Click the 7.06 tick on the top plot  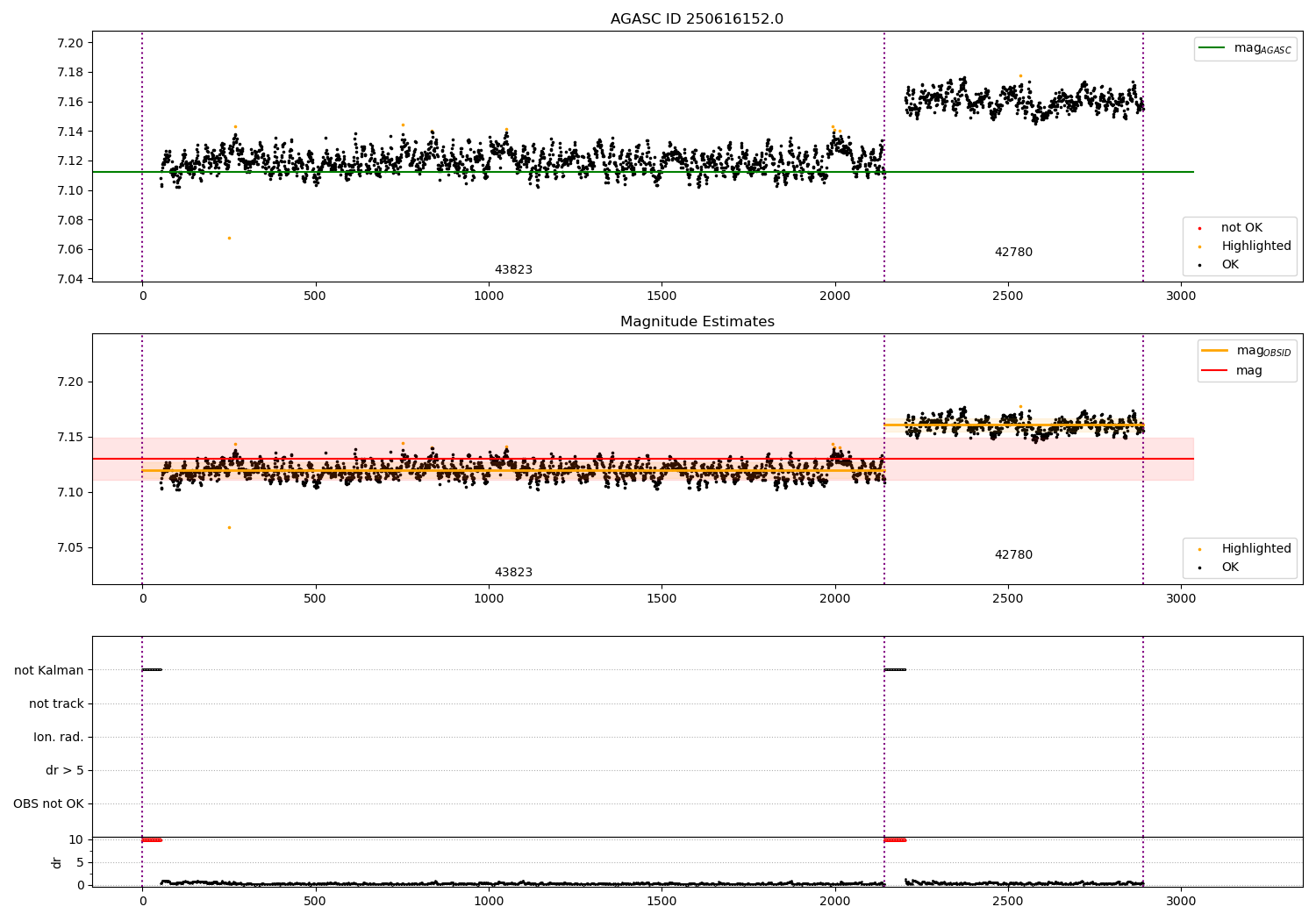tap(70, 250)
